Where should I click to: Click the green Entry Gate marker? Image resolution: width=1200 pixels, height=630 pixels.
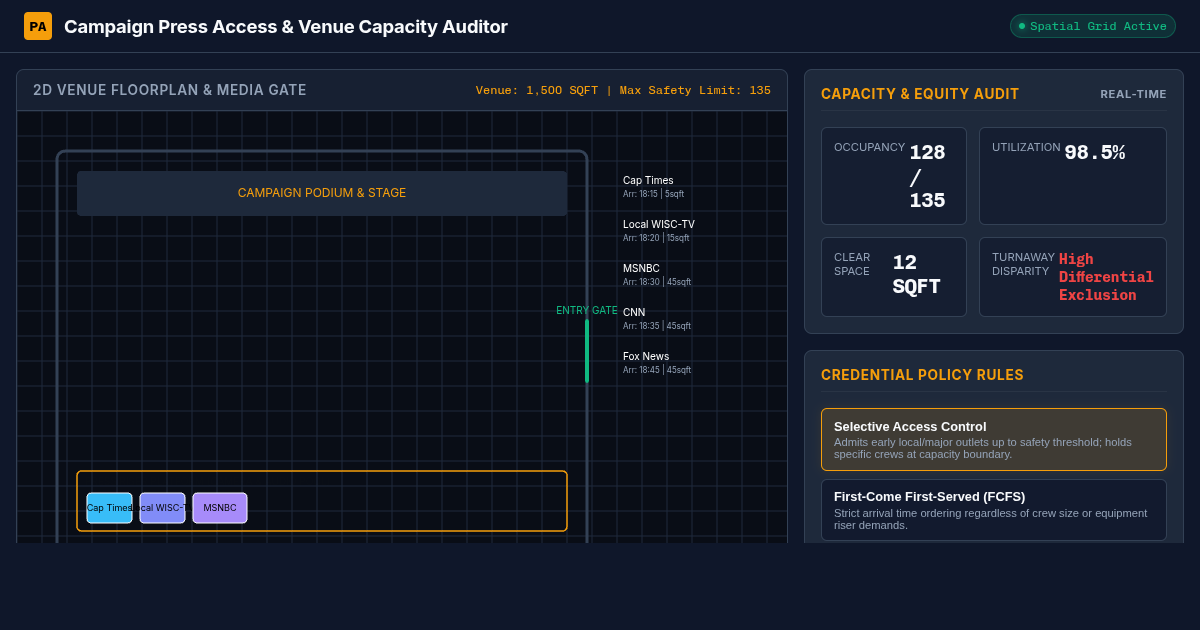[x=587, y=351]
